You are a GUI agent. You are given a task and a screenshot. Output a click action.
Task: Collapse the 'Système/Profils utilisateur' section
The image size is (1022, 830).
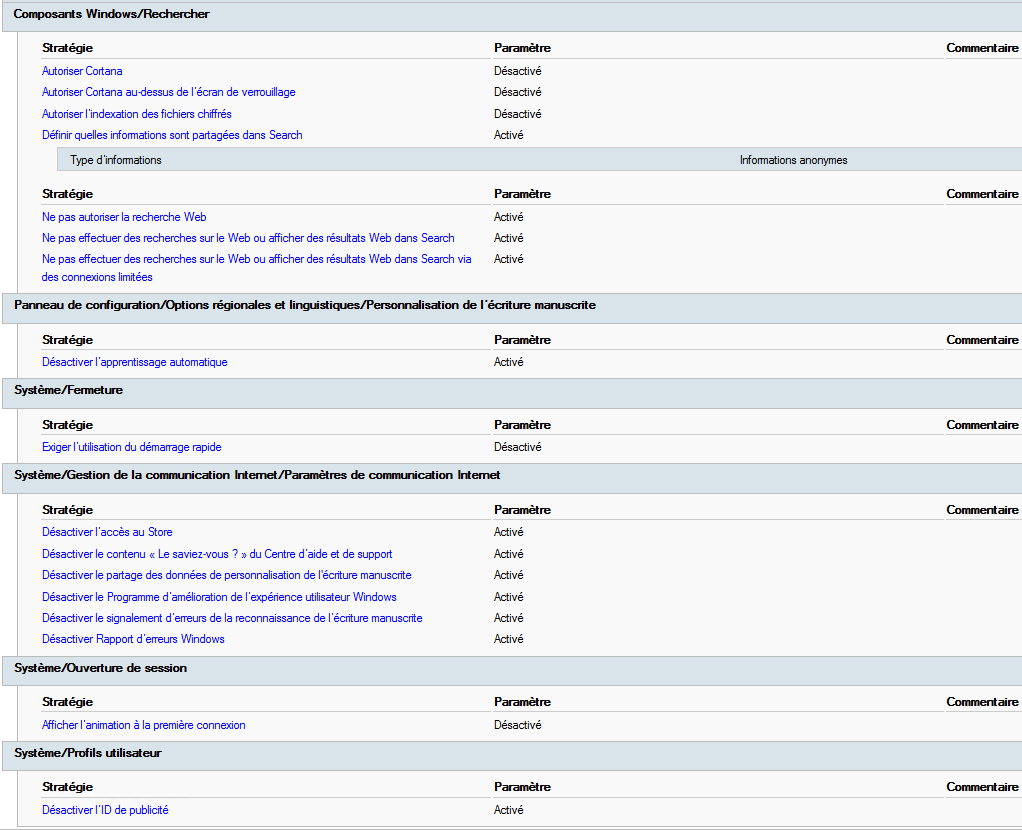pos(87,753)
